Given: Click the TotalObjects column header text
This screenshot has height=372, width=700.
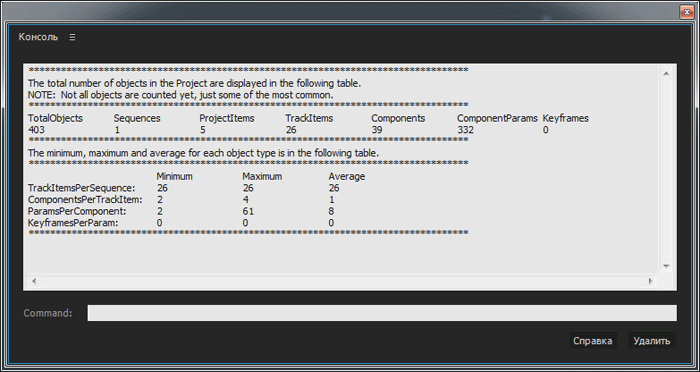Looking at the screenshot, I should point(55,118).
